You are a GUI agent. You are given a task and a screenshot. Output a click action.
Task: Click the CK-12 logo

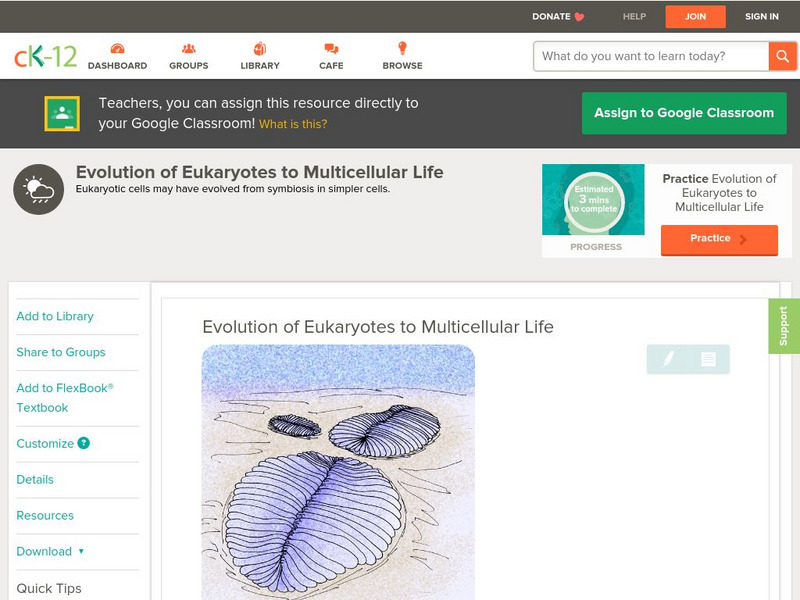point(45,56)
